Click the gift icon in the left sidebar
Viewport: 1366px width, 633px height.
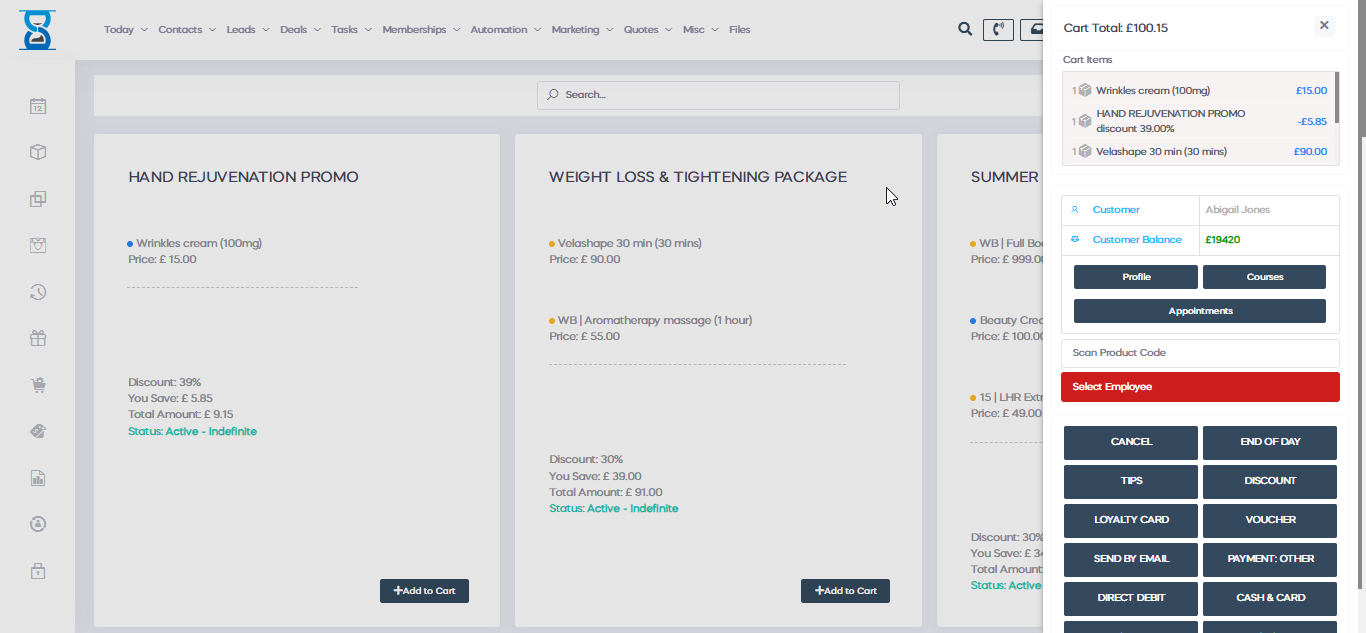coord(38,338)
